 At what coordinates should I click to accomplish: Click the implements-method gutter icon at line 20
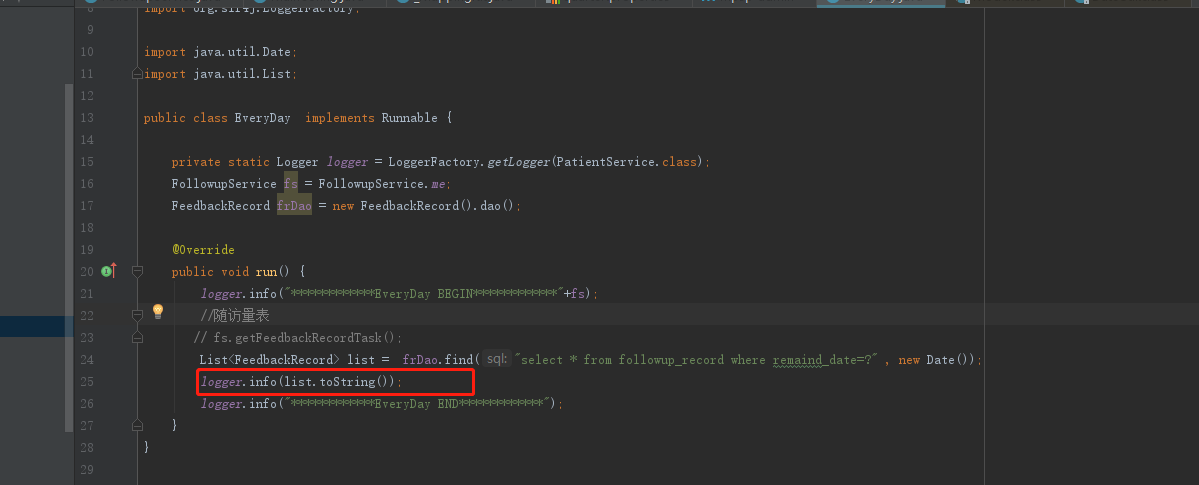tap(108, 271)
